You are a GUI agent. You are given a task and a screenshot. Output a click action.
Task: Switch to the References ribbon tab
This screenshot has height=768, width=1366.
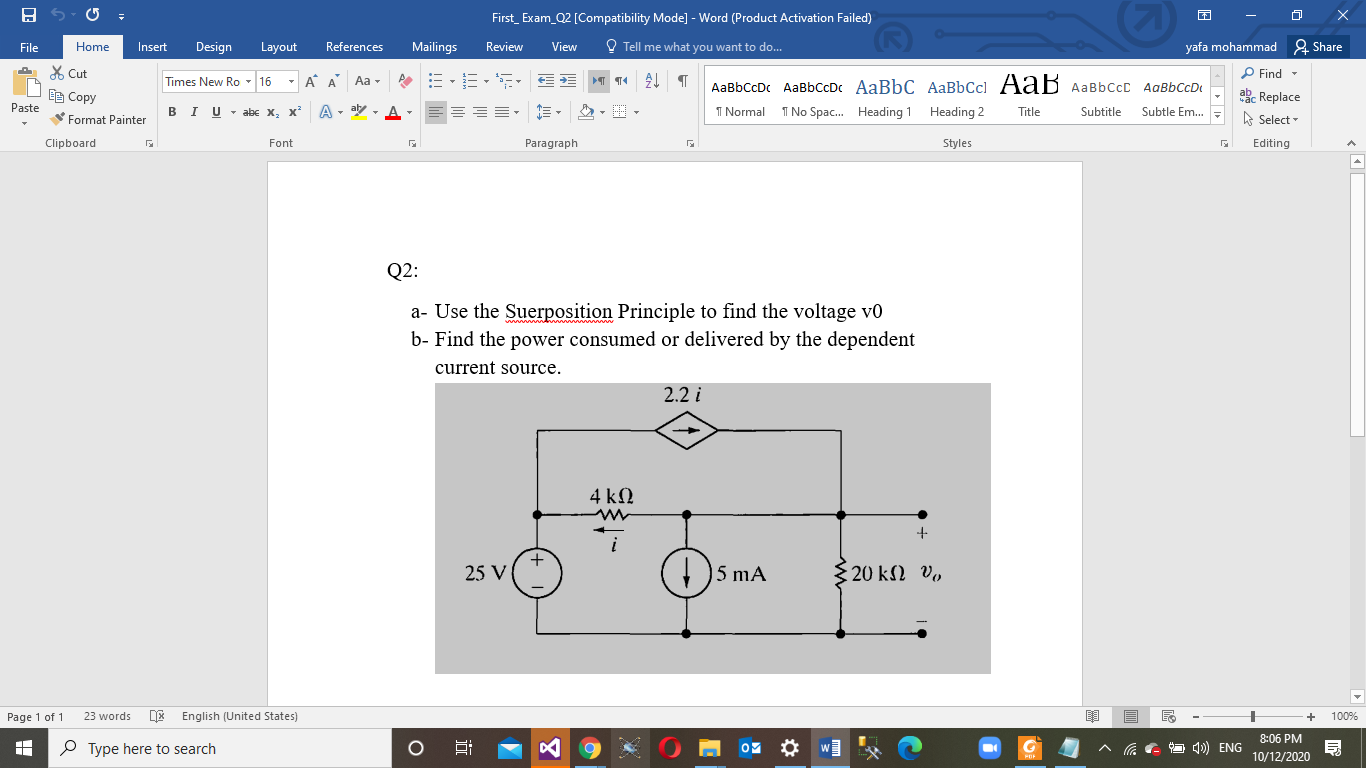(354, 46)
